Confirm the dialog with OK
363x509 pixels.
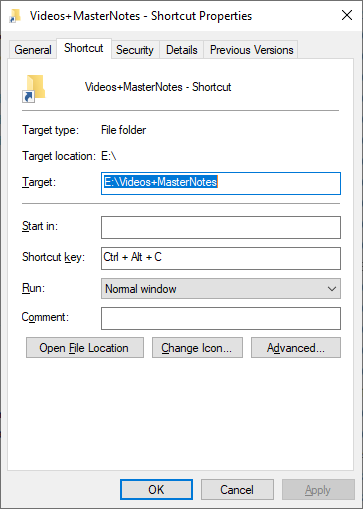tap(156, 489)
